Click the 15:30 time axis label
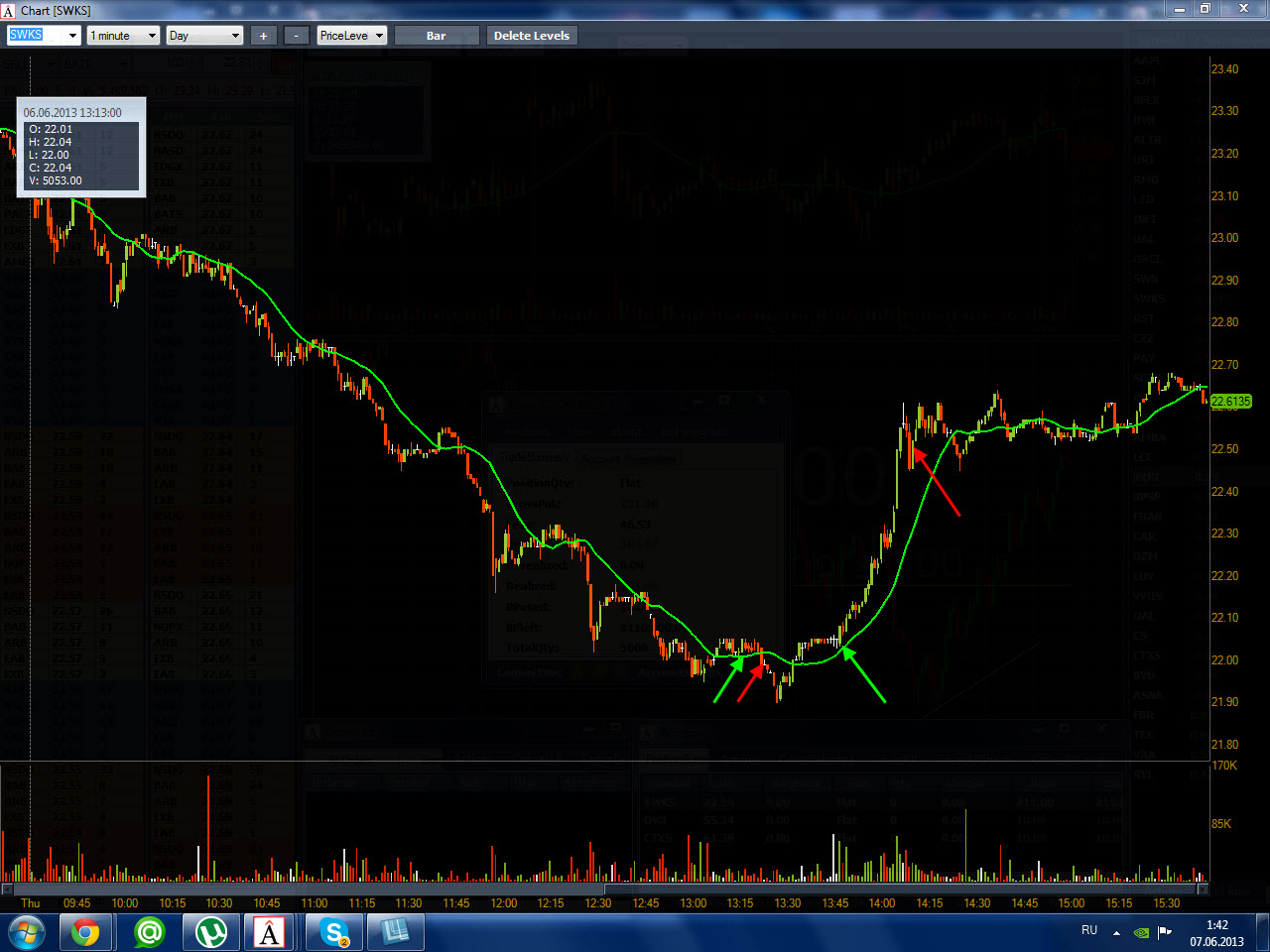The height and width of the screenshot is (952, 1270). click(1167, 903)
